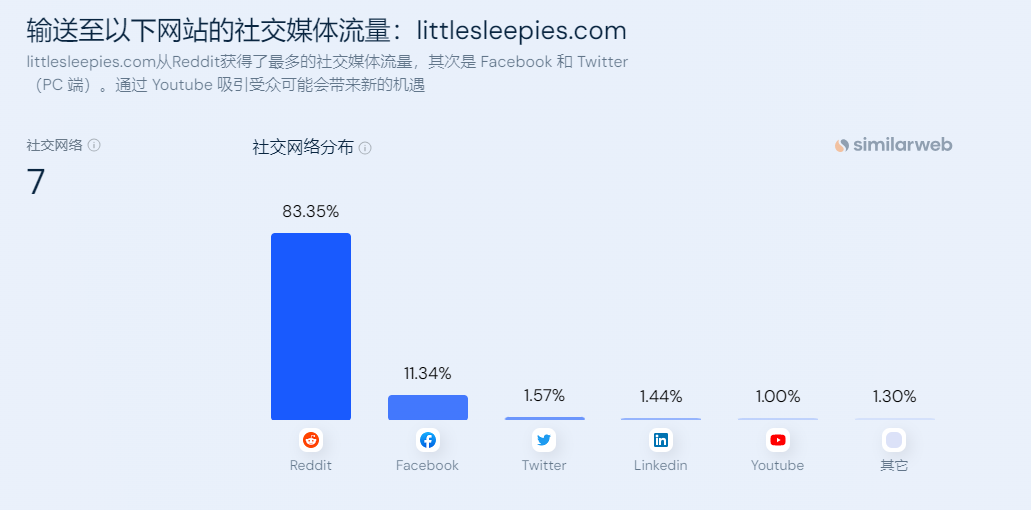Click the Twitter bird icon
This screenshot has height=510, width=1031.
(x=544, y=440)
